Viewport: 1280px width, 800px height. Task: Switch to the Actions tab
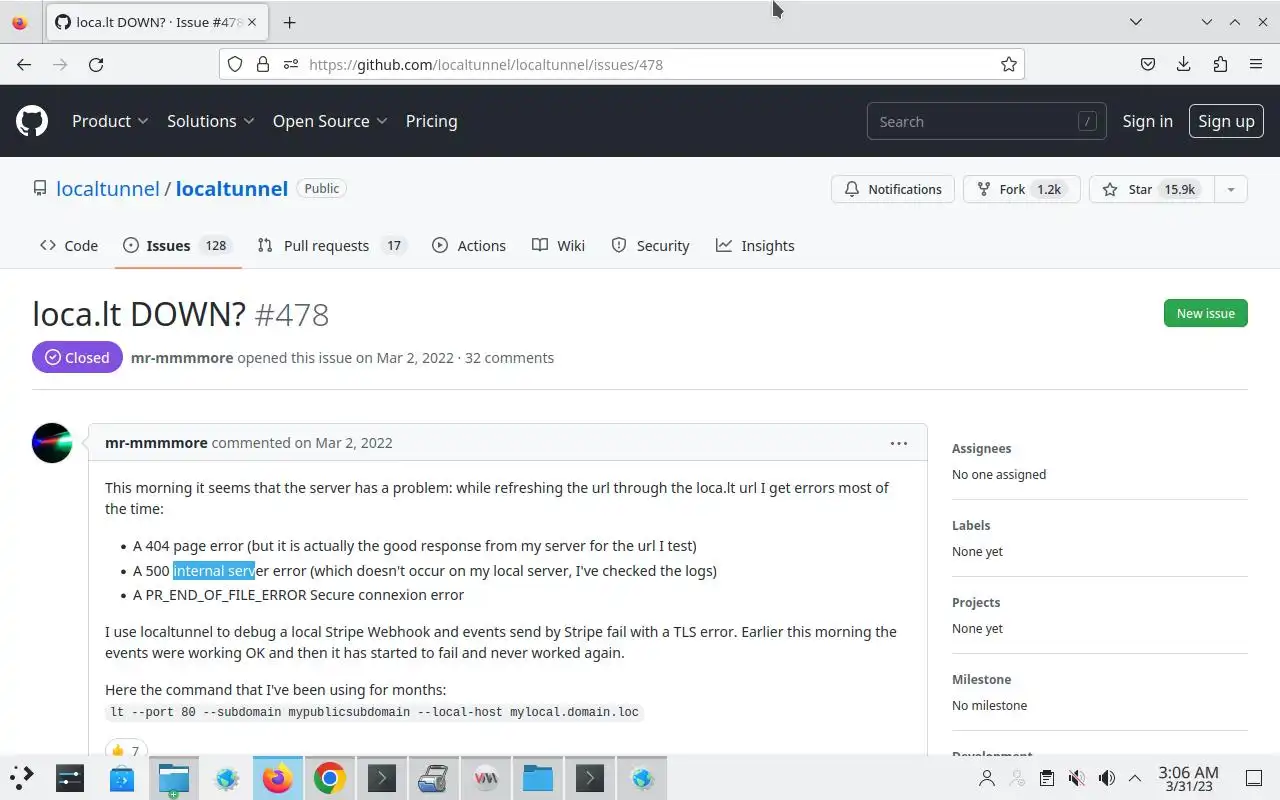point(469,246)
